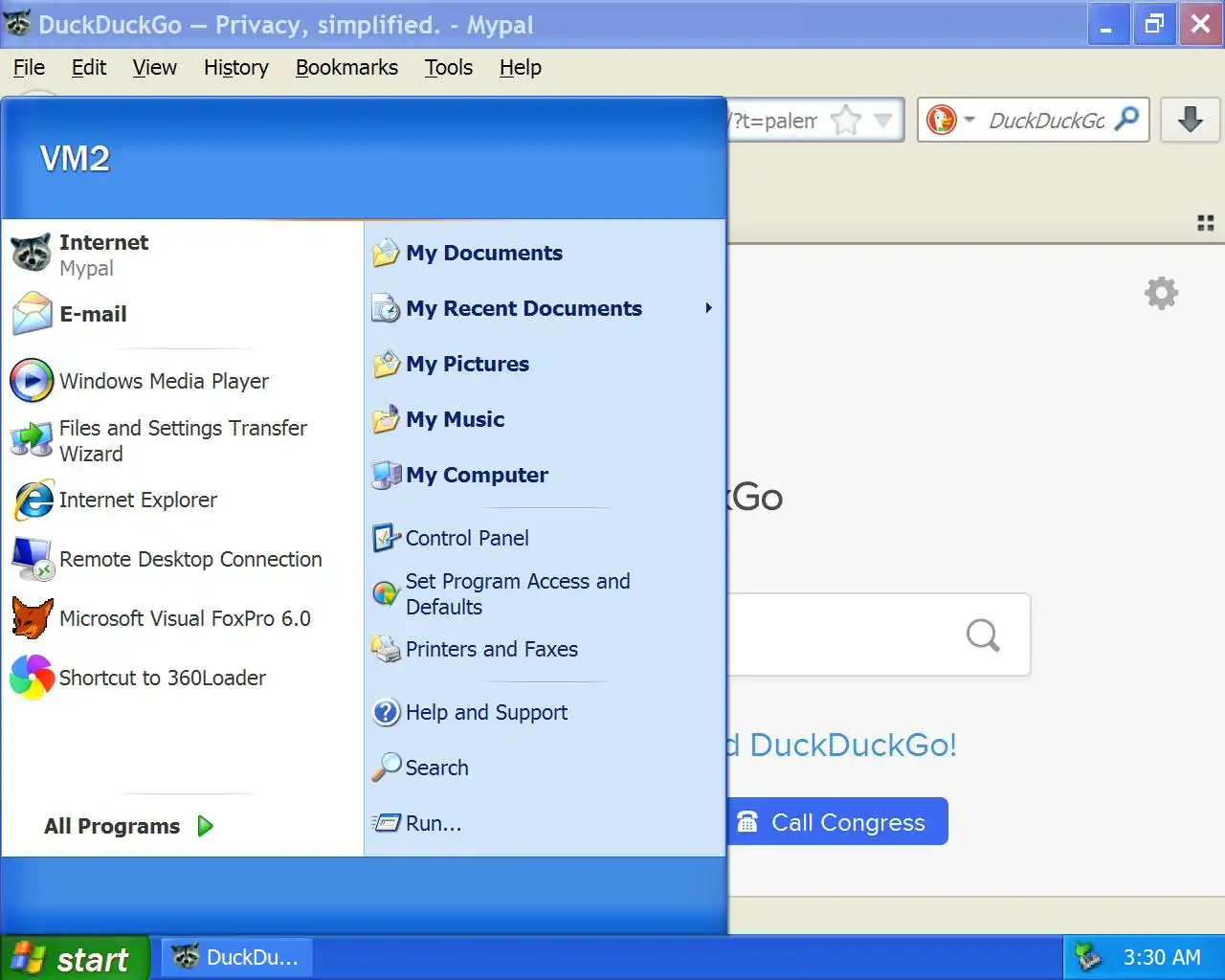Screen dimensions: 1225x980
Task: Open the File menu
Action: (29, 67)
